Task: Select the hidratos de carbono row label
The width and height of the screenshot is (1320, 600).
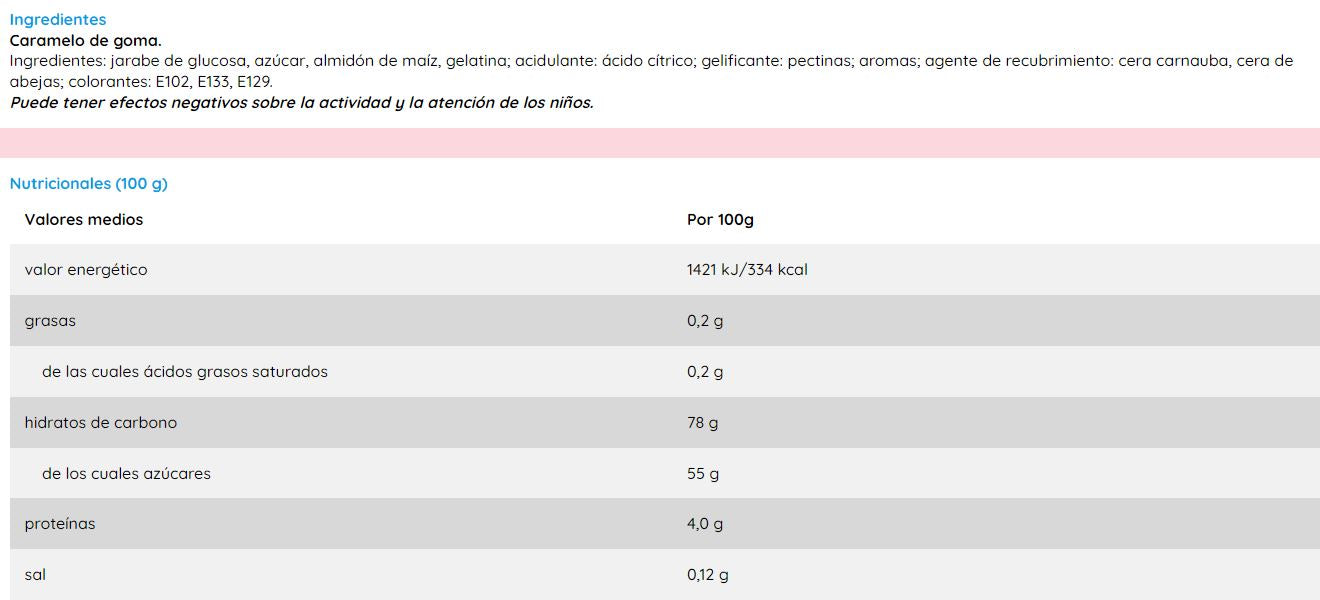Action: click(101, 423)
